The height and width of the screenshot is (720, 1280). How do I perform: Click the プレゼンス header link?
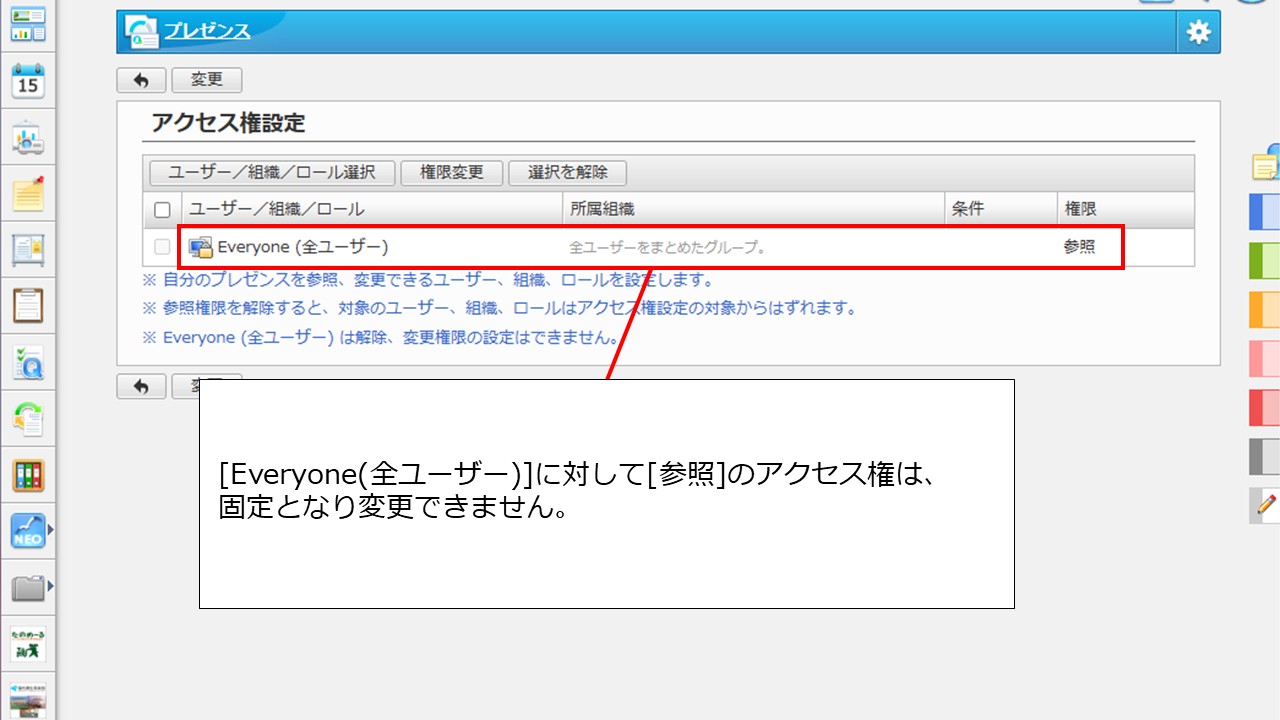click(x=207, y=32)
